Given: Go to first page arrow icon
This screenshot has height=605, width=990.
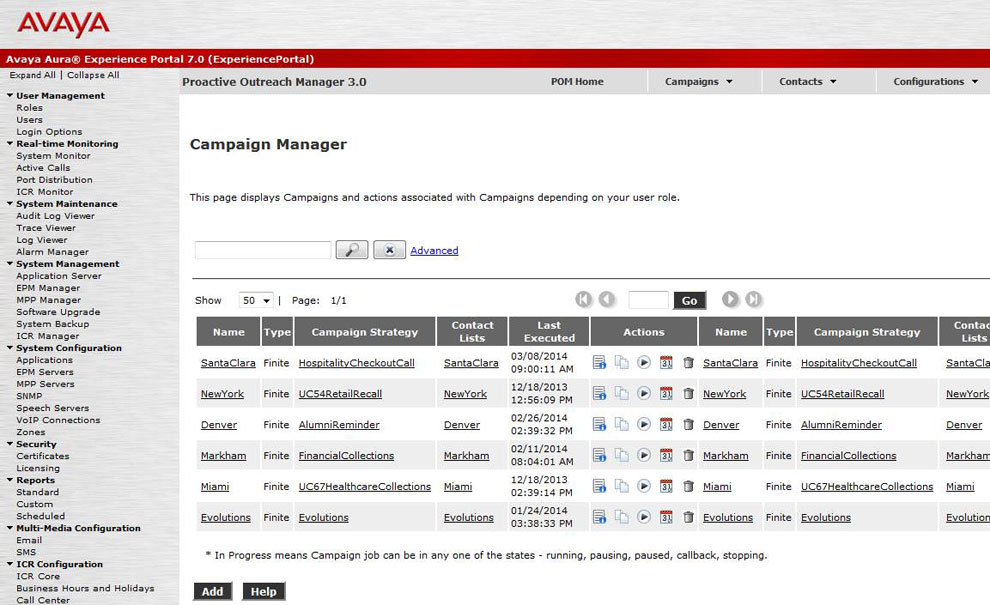Looking at the screenshot, I should [584, 299].
